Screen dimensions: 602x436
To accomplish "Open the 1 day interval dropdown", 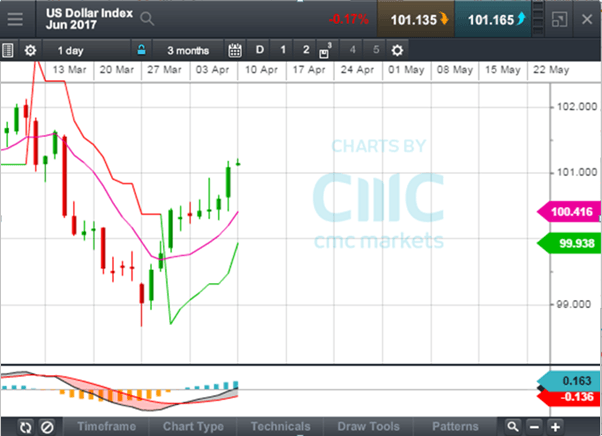I will (x=86, y=50).
